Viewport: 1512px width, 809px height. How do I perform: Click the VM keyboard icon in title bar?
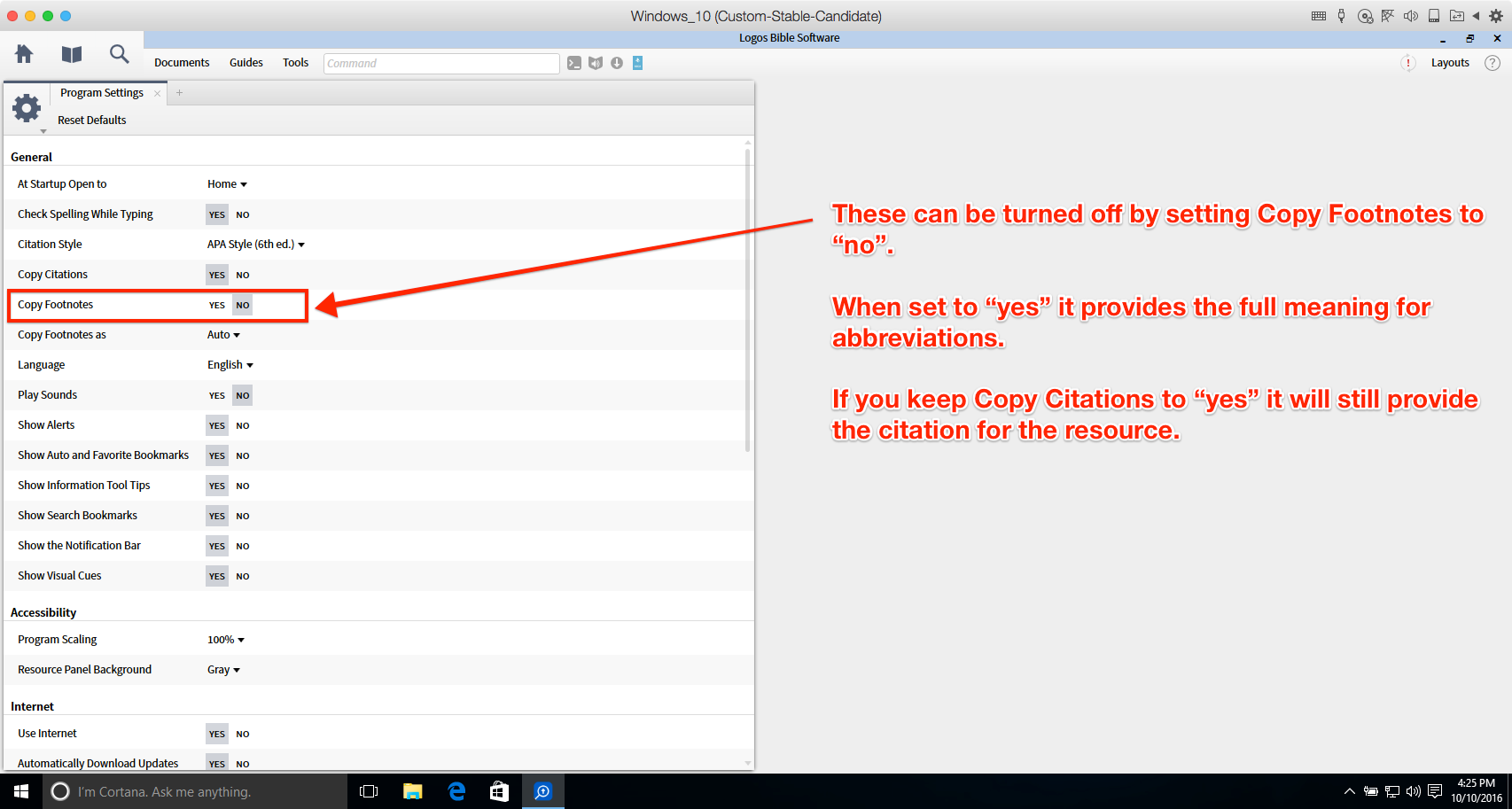[1319, 16]
